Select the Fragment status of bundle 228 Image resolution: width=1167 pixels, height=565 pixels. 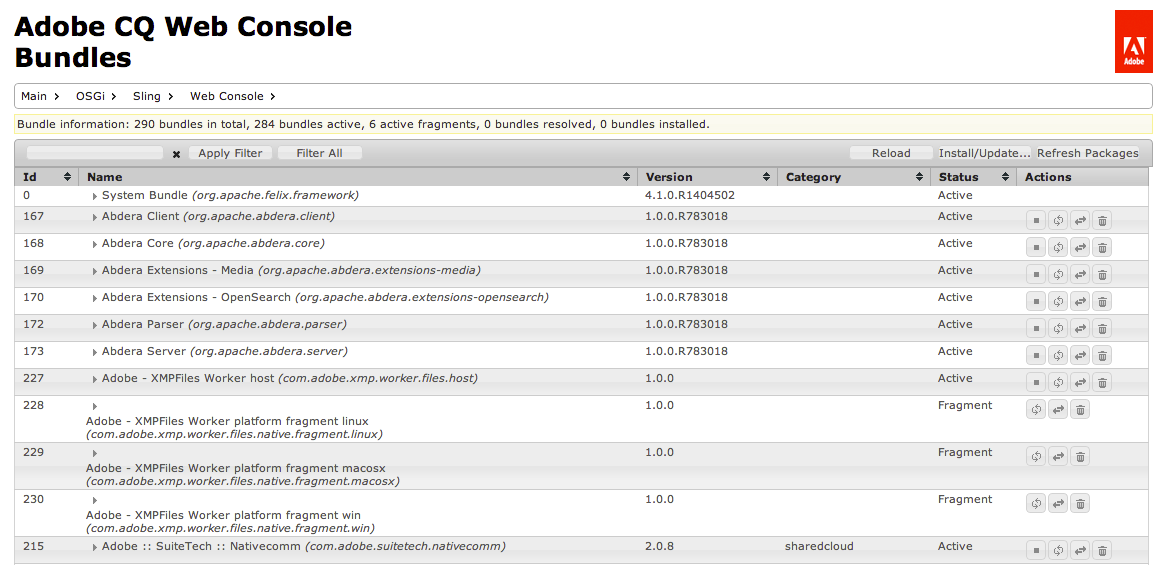click(965, 406)
